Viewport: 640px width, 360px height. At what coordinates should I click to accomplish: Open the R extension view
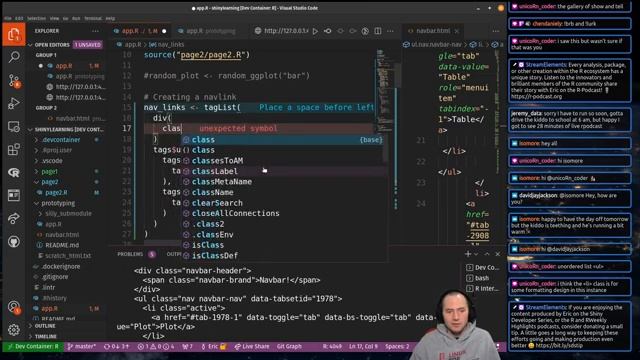point(14,172)
